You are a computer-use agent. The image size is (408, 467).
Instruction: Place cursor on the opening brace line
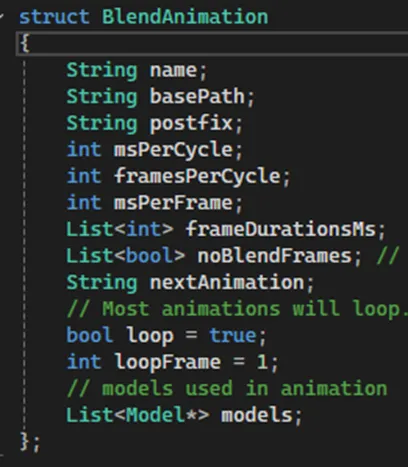click(x=212, y=43)
